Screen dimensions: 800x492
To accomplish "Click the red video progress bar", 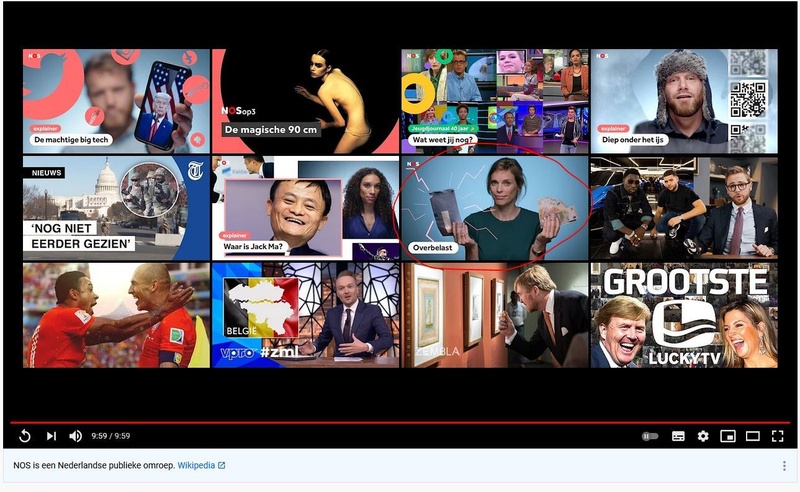I will [x=400, y=423].
